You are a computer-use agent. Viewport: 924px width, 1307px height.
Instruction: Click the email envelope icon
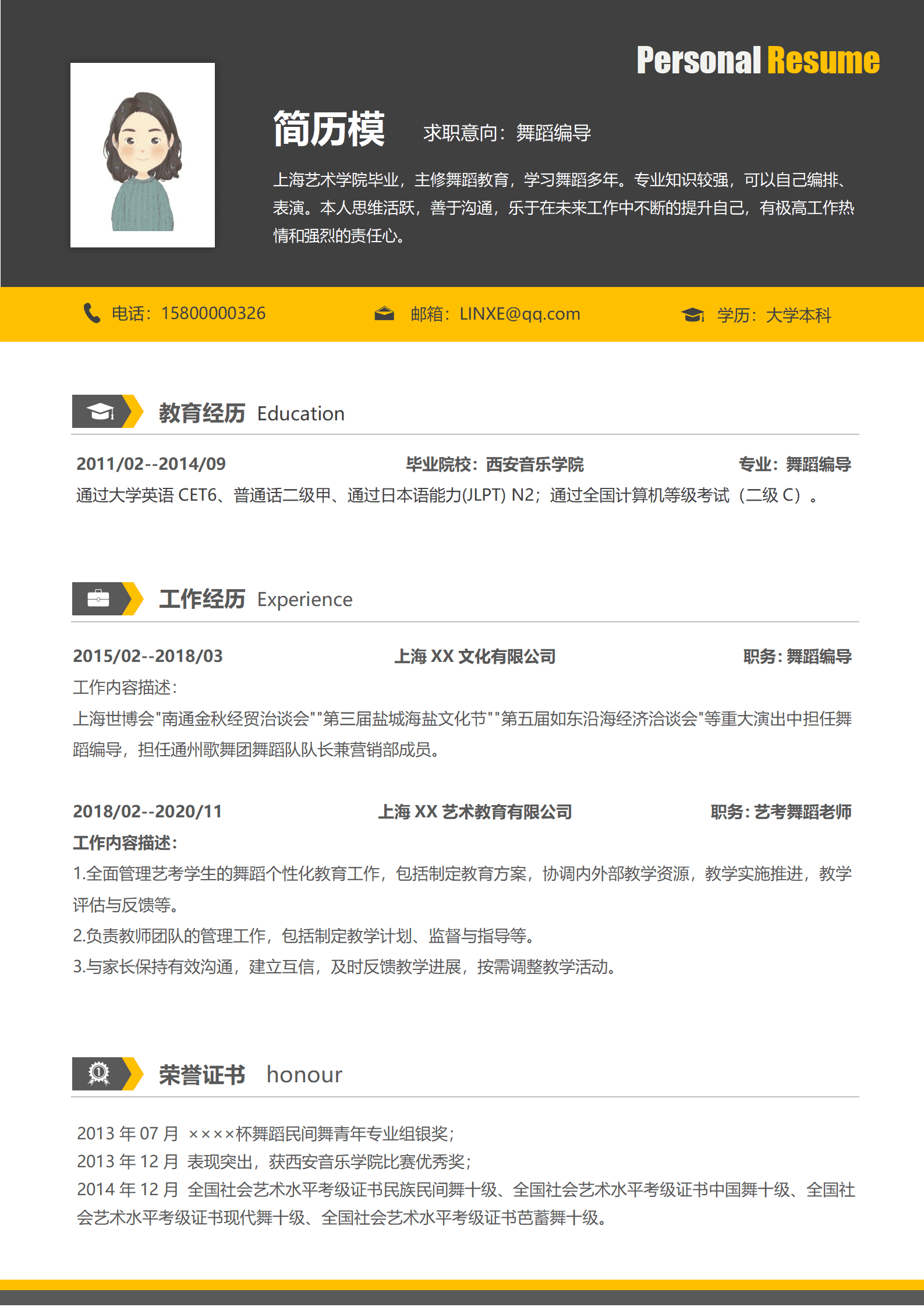tap(384, 314)
